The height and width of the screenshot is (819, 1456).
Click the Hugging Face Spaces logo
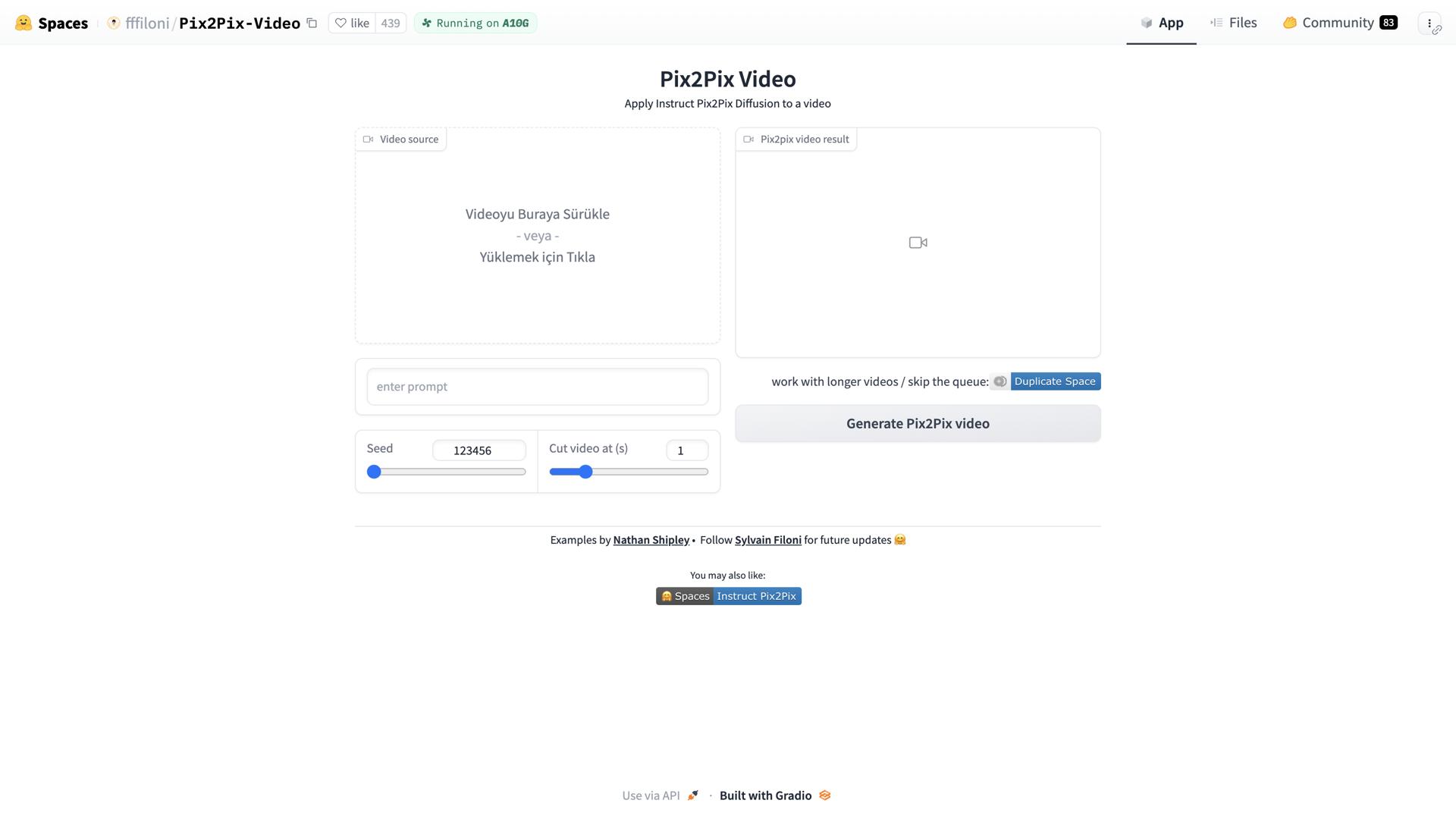(24, 23)
